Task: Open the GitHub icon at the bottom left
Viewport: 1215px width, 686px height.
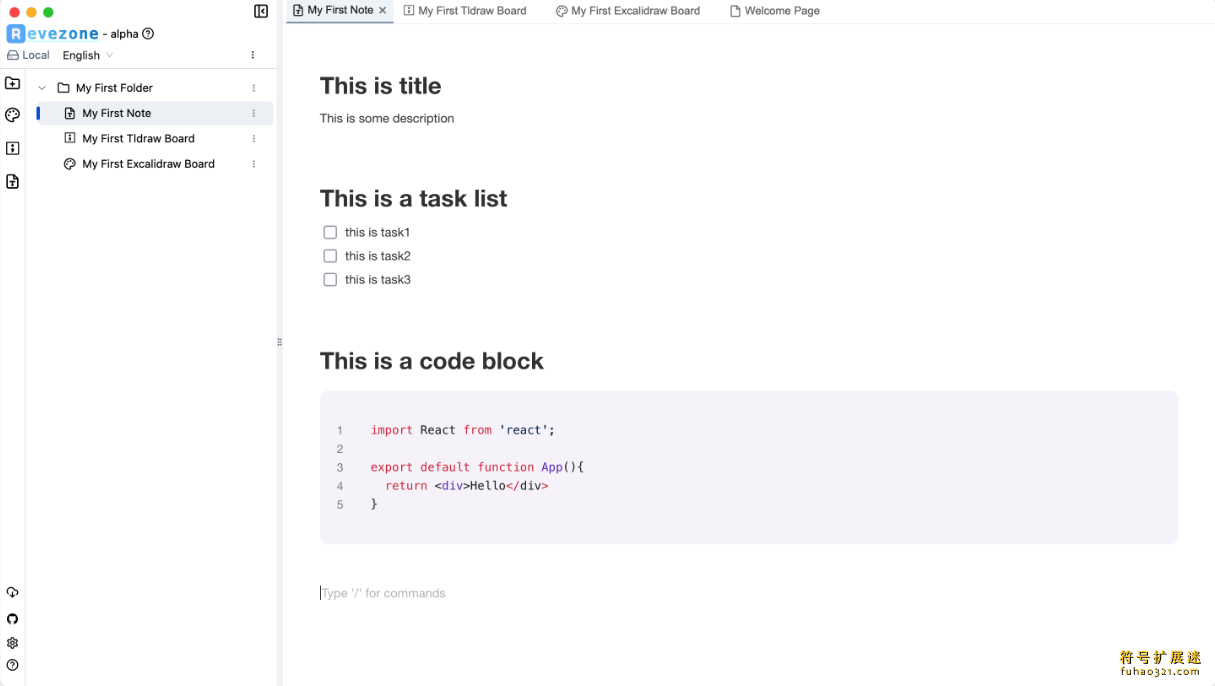Action: tap(12, 619)
